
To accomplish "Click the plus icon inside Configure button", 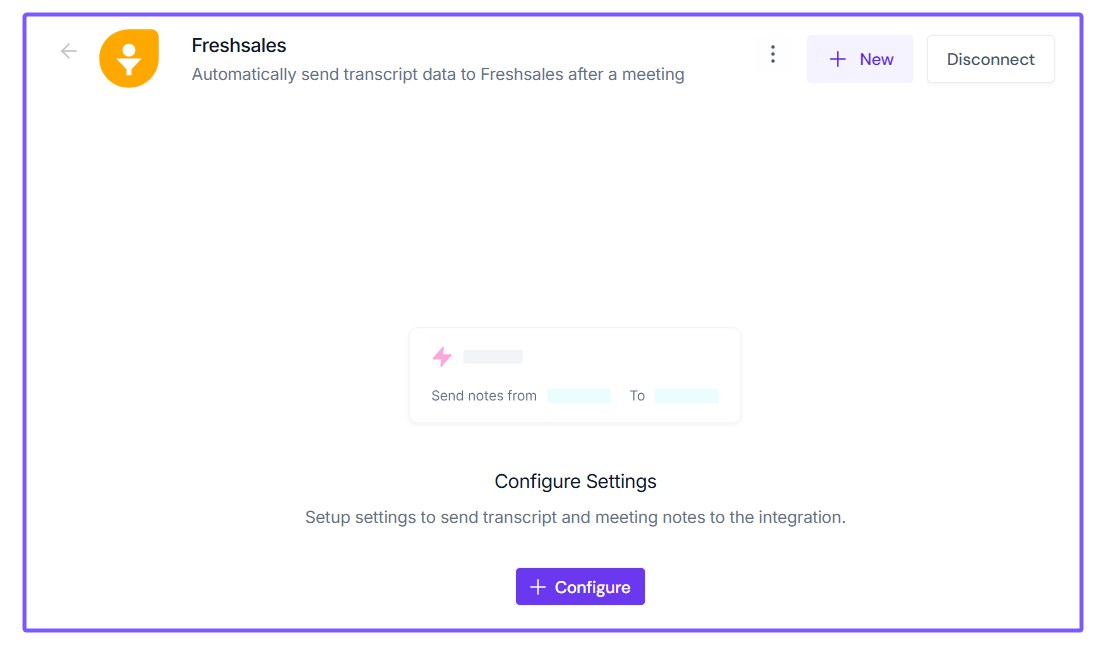I will [538, 587].
